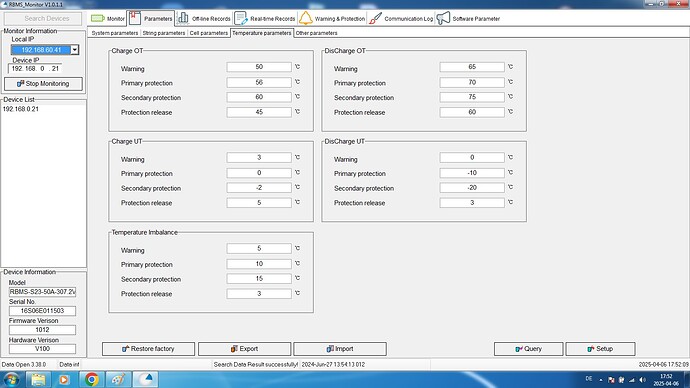Click Charge UT Primary protection field
The height and width of the screenshot is (388, 690).
(x=259, y=173)
